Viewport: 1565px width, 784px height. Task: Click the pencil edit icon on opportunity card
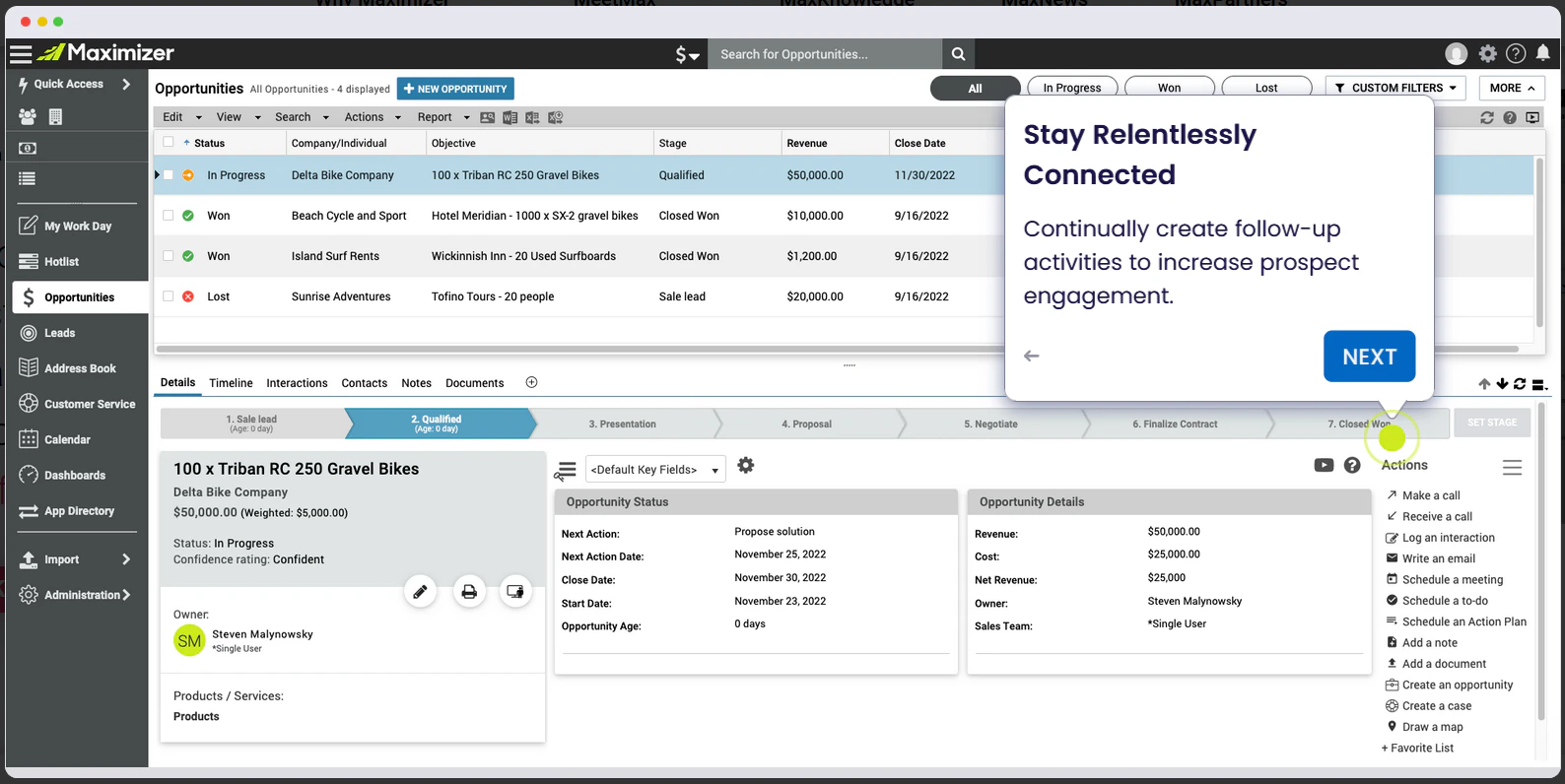(x=420, y=592)
